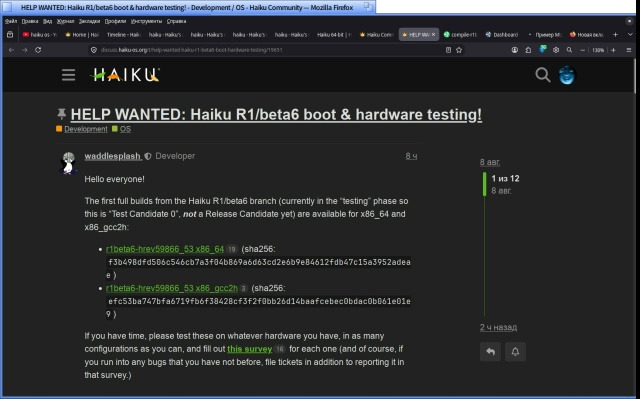640x399 pixels.
Task: Switch to the Dashboard tab
Action: (x=502, y=35)
